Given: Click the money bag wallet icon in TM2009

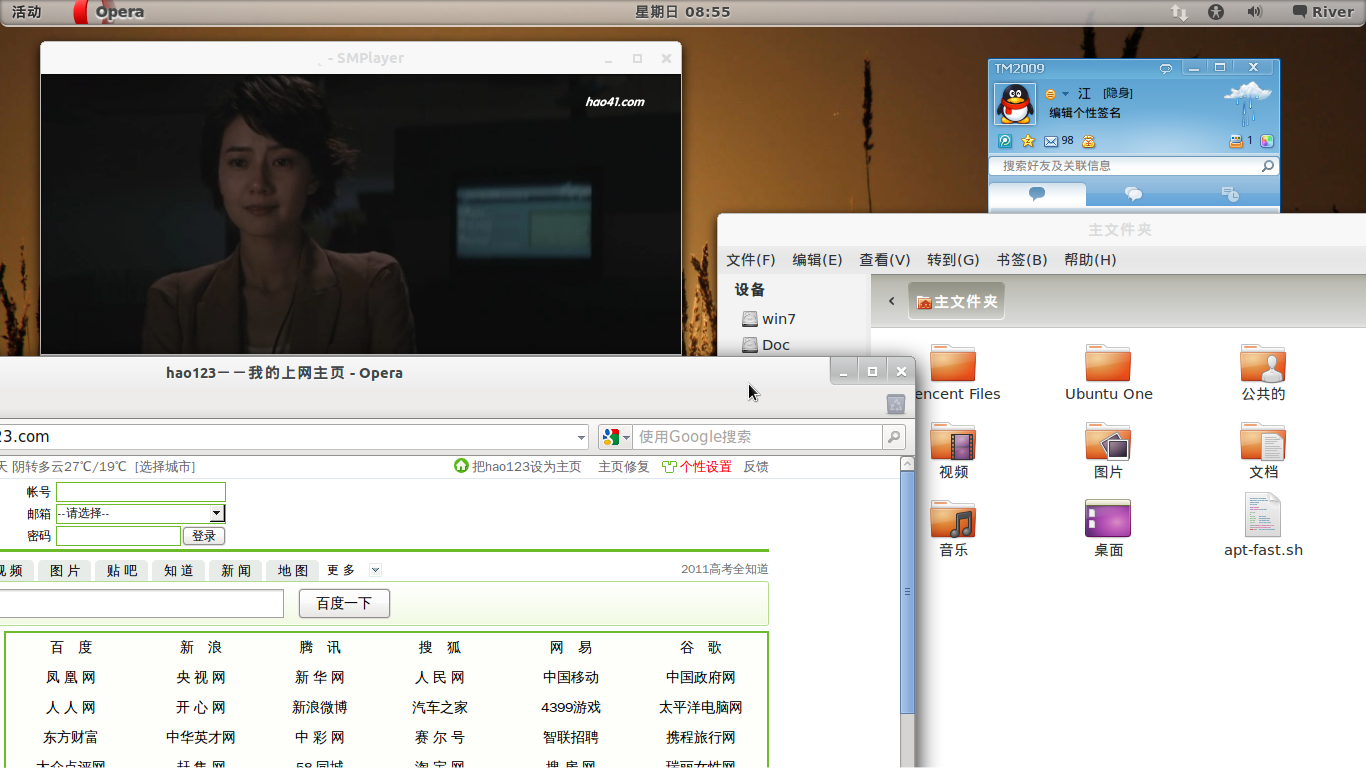Looking at the screenshot, I should pyautogui.click(x=1089, y=141).
